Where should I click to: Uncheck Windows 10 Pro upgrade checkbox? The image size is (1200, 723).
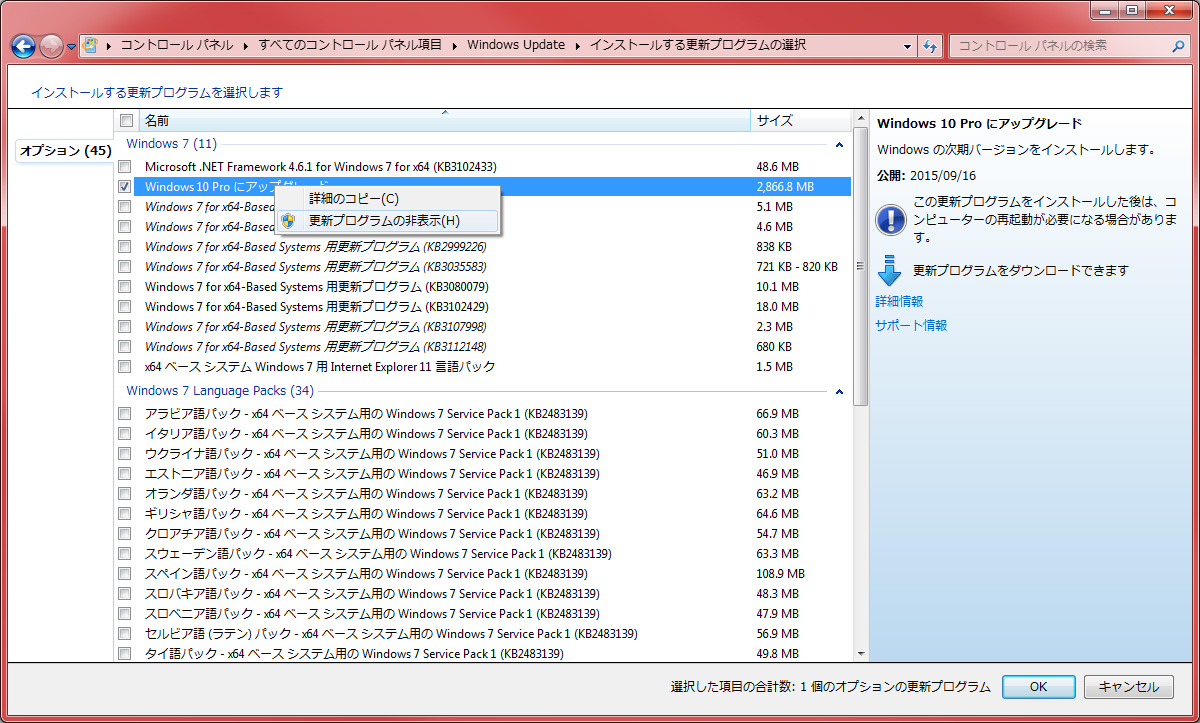point(124,187)
